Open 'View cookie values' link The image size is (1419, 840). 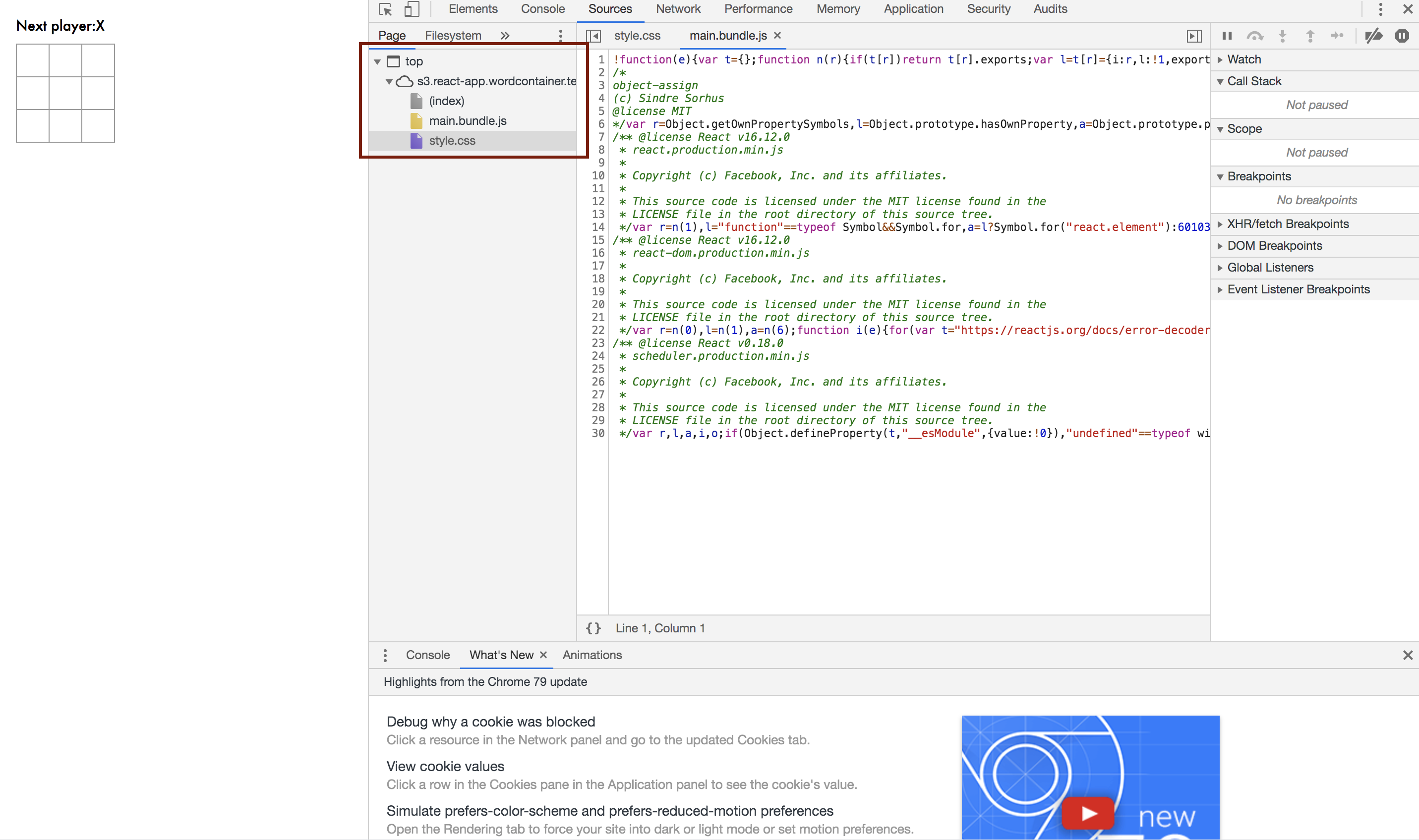click(x=445, y=767)
